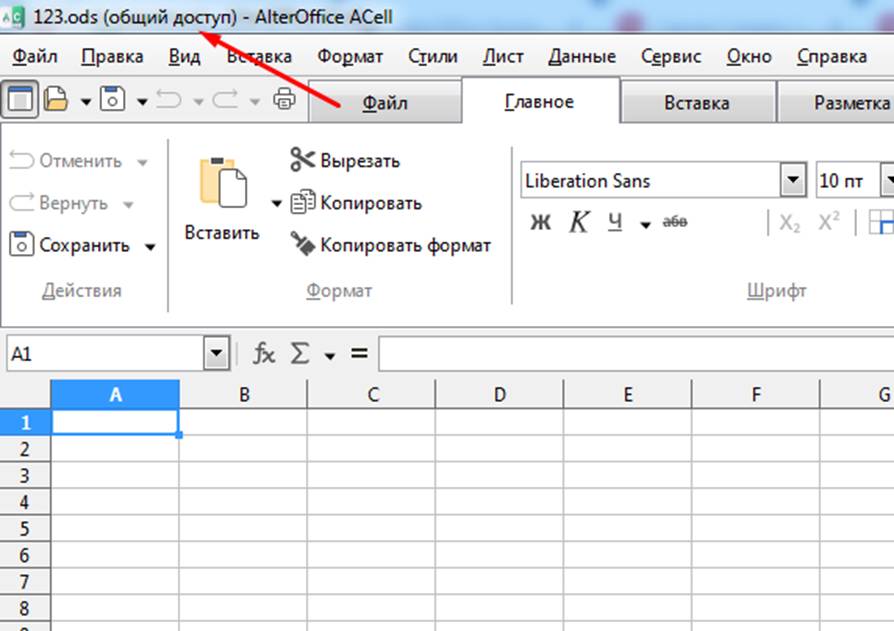Open the Лист menu
This screenshot has width=894, height=631.
tap(503, 56)
